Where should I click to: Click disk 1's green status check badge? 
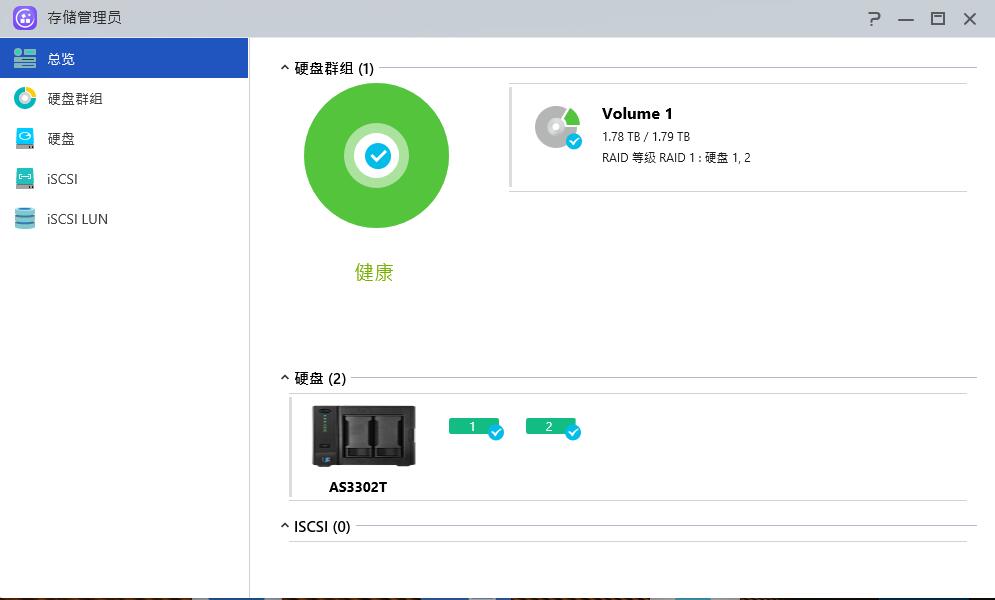coord(494,433)
